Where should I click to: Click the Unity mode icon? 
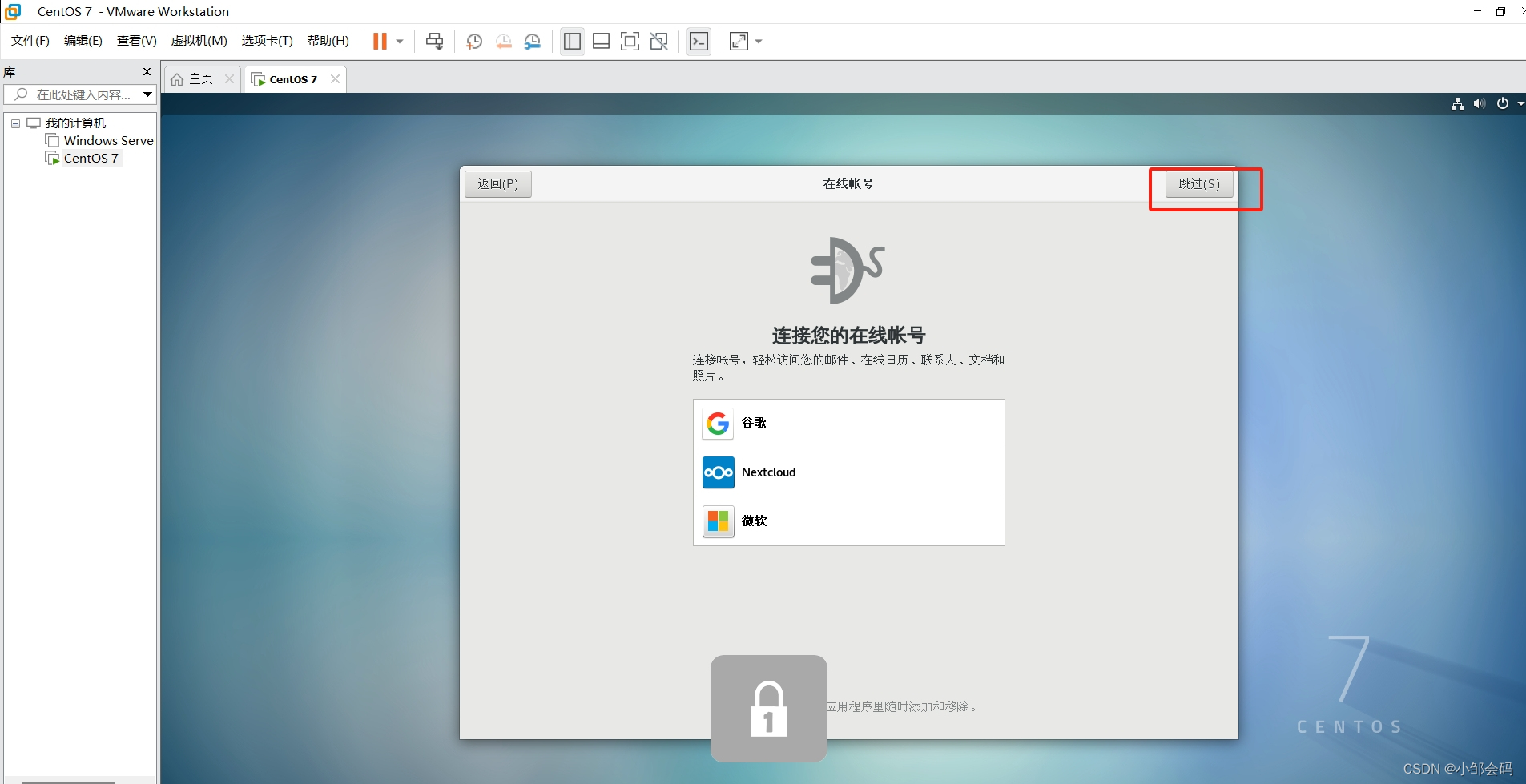pos(658,42)
